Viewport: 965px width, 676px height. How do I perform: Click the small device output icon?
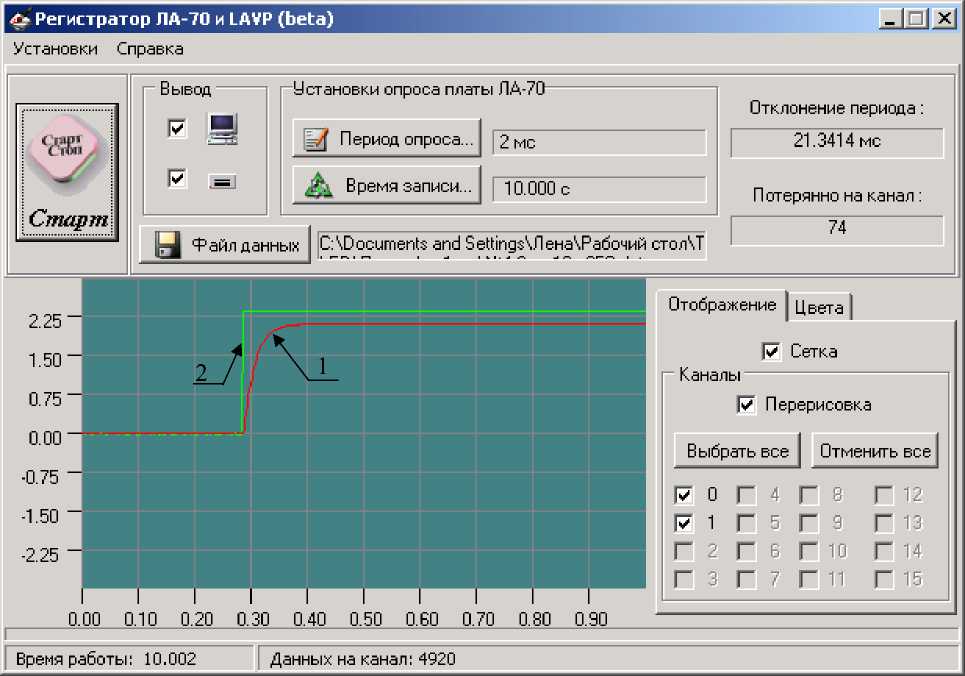pyautogui.click(x=222, y=182)
